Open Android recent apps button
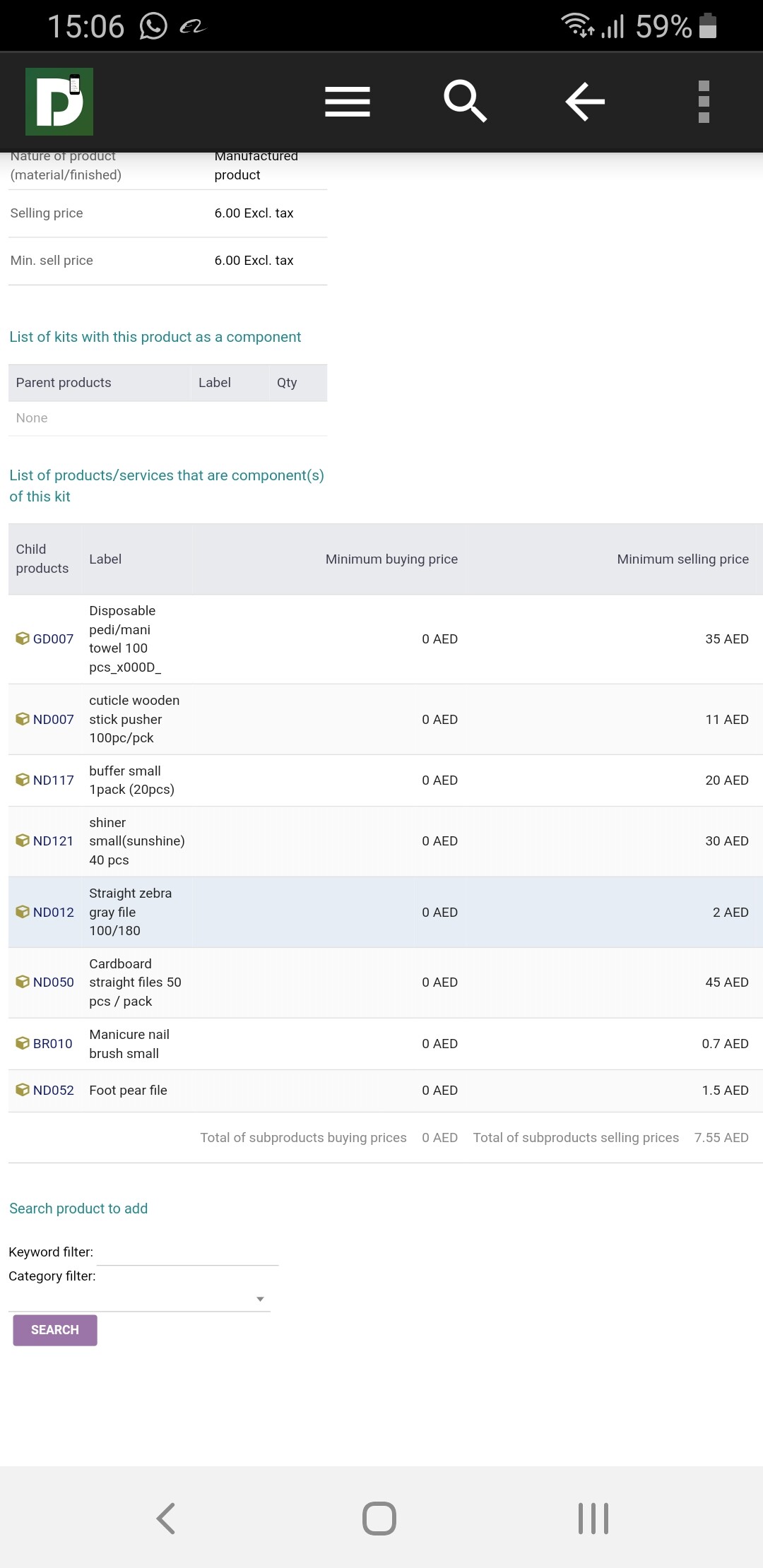This screenshot has height=1568, width=763. (593, 1518)
